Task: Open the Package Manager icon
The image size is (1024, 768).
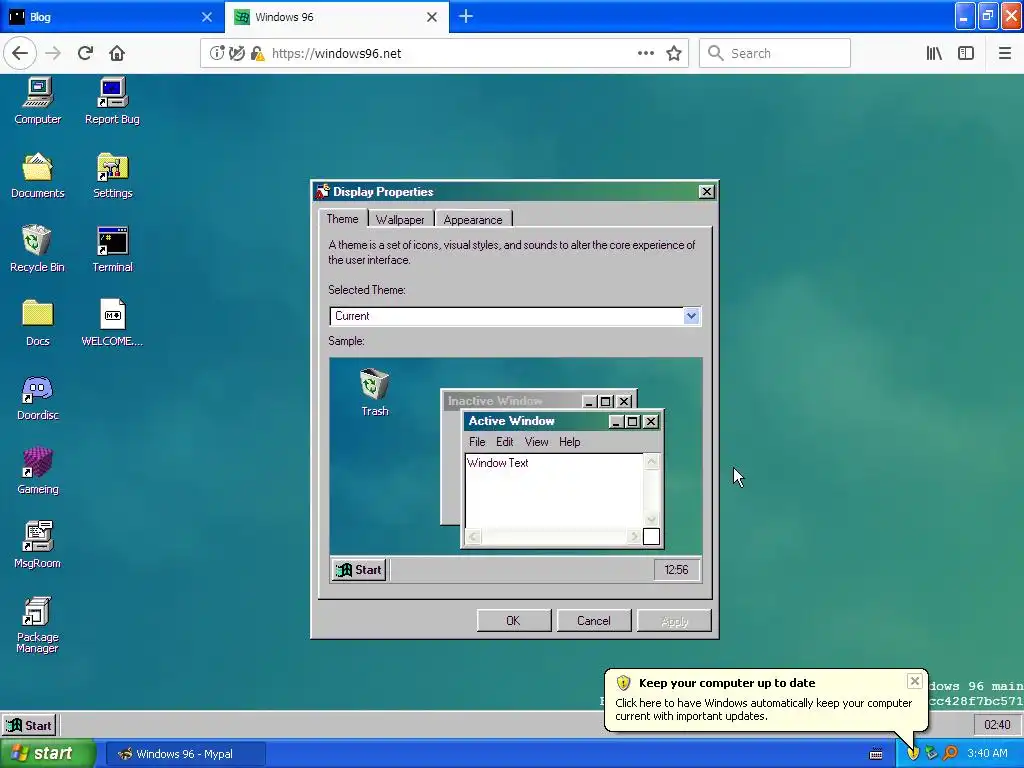Action: [x=37, y=624]
